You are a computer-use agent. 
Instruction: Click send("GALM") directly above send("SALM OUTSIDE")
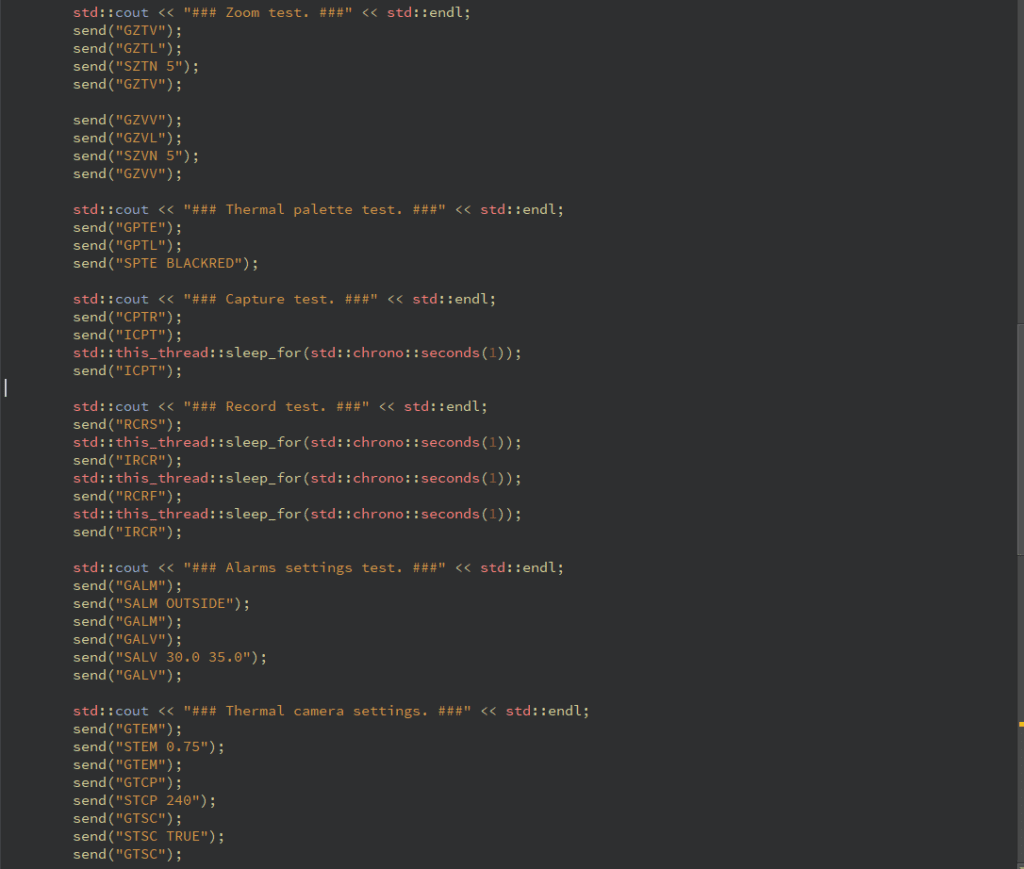[x=127, y=586]
